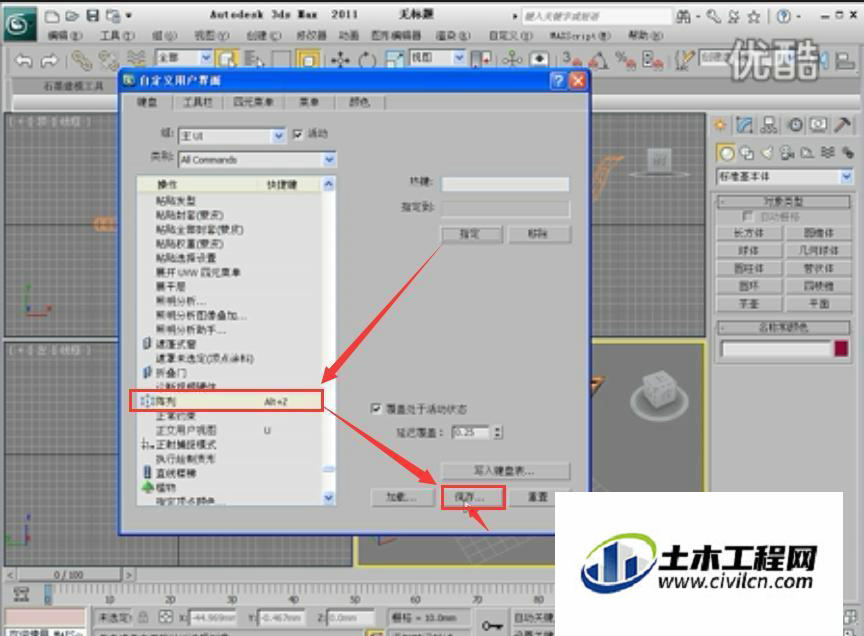Viewport: 864px width, 636px height.
Task: Click the 热键 hotkey input field
Action: point(505,184)
